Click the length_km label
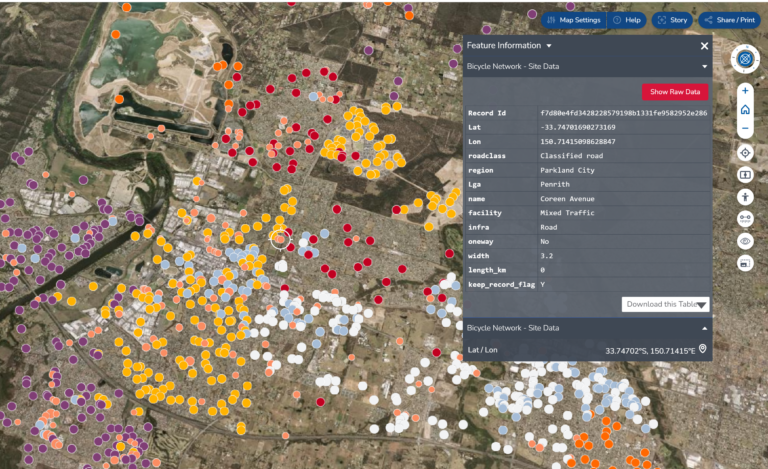 [486, 270]
